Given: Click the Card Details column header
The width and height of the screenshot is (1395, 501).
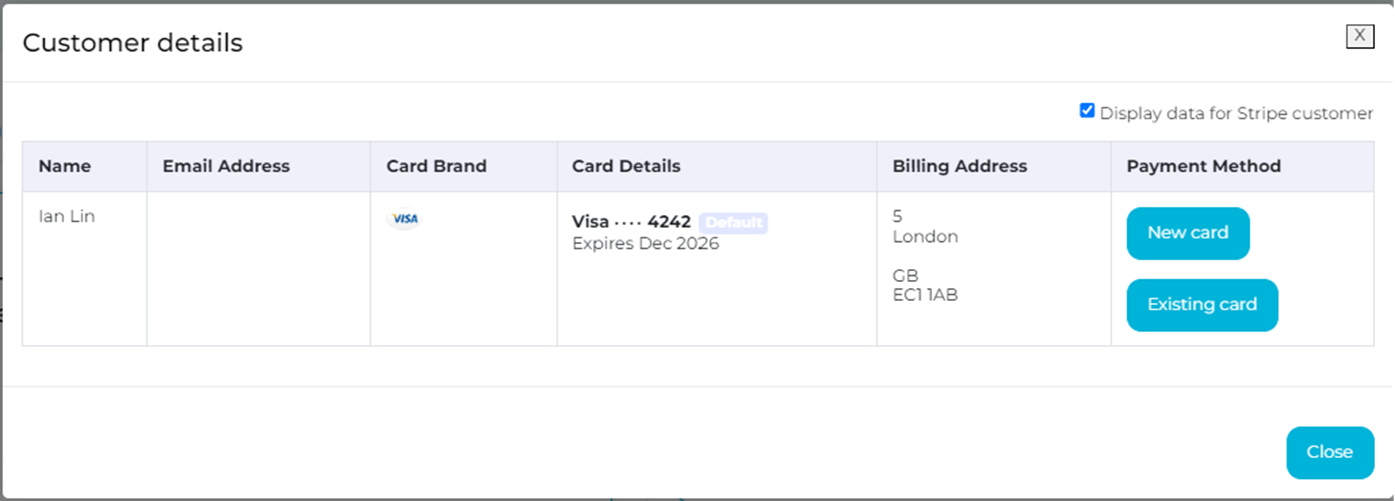Looking at the screenshot, I should coord(626,166).
